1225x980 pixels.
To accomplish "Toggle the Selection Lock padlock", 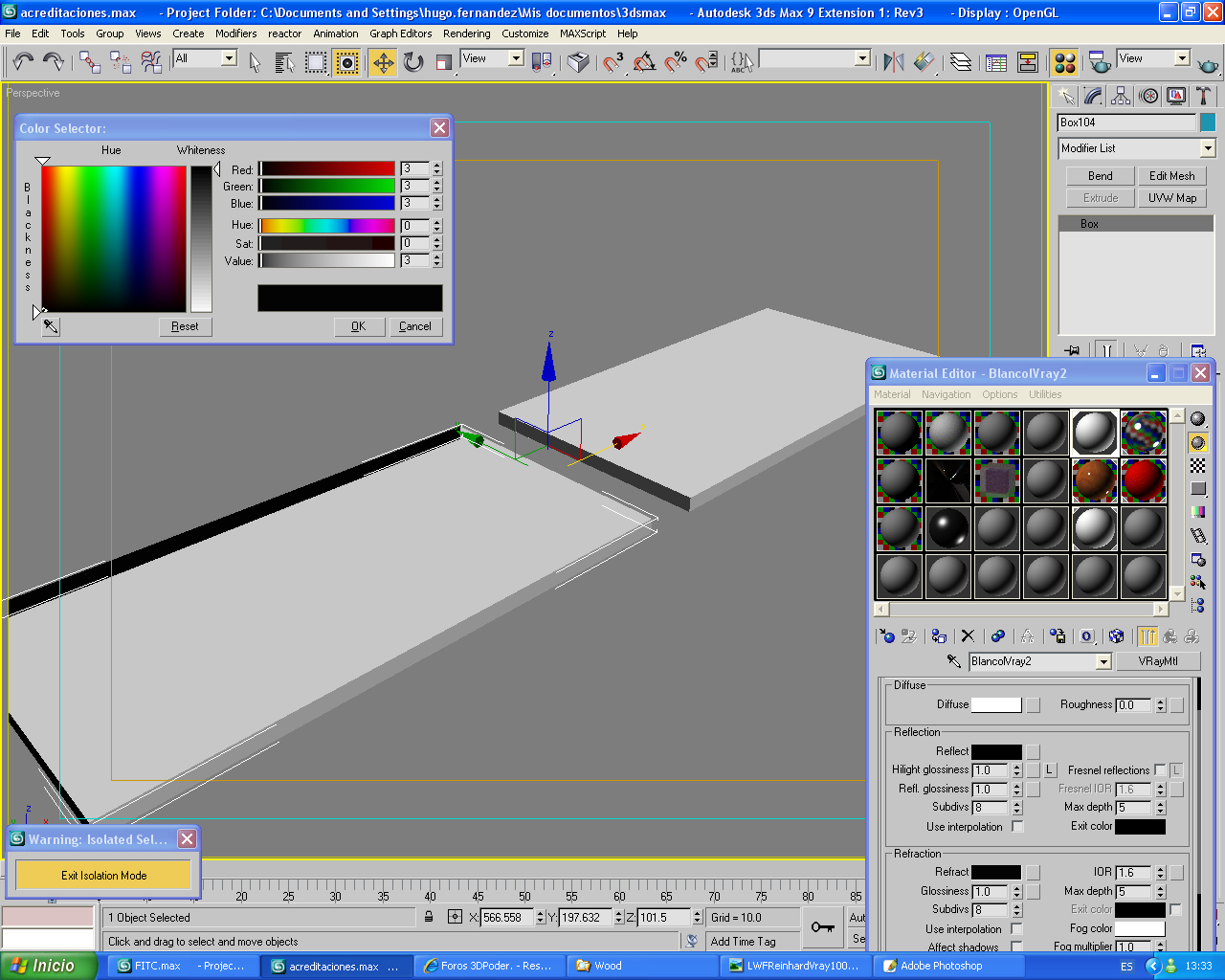I will (x=429, y=917).
